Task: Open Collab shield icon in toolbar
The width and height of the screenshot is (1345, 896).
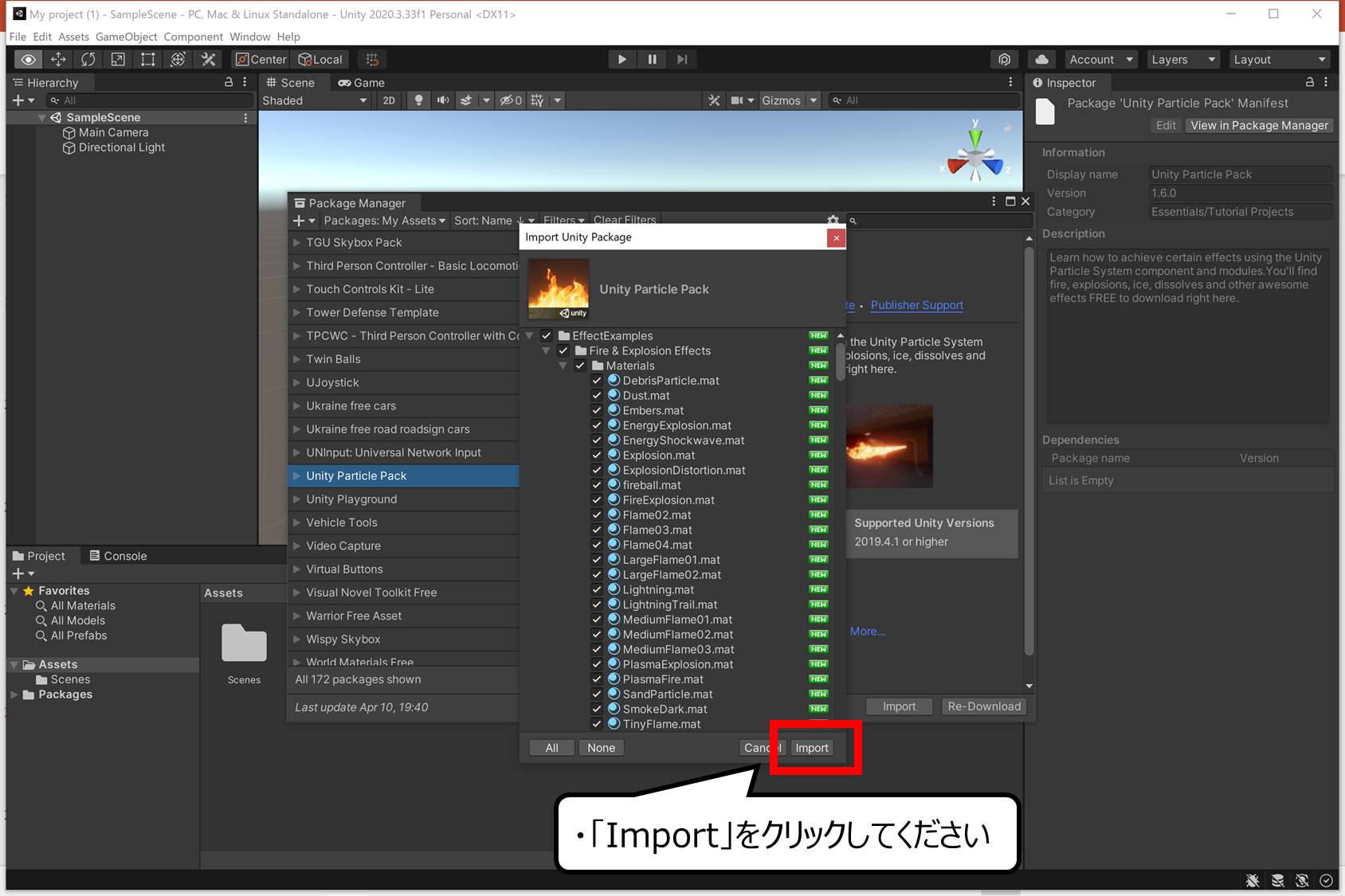Action: 1004,60
